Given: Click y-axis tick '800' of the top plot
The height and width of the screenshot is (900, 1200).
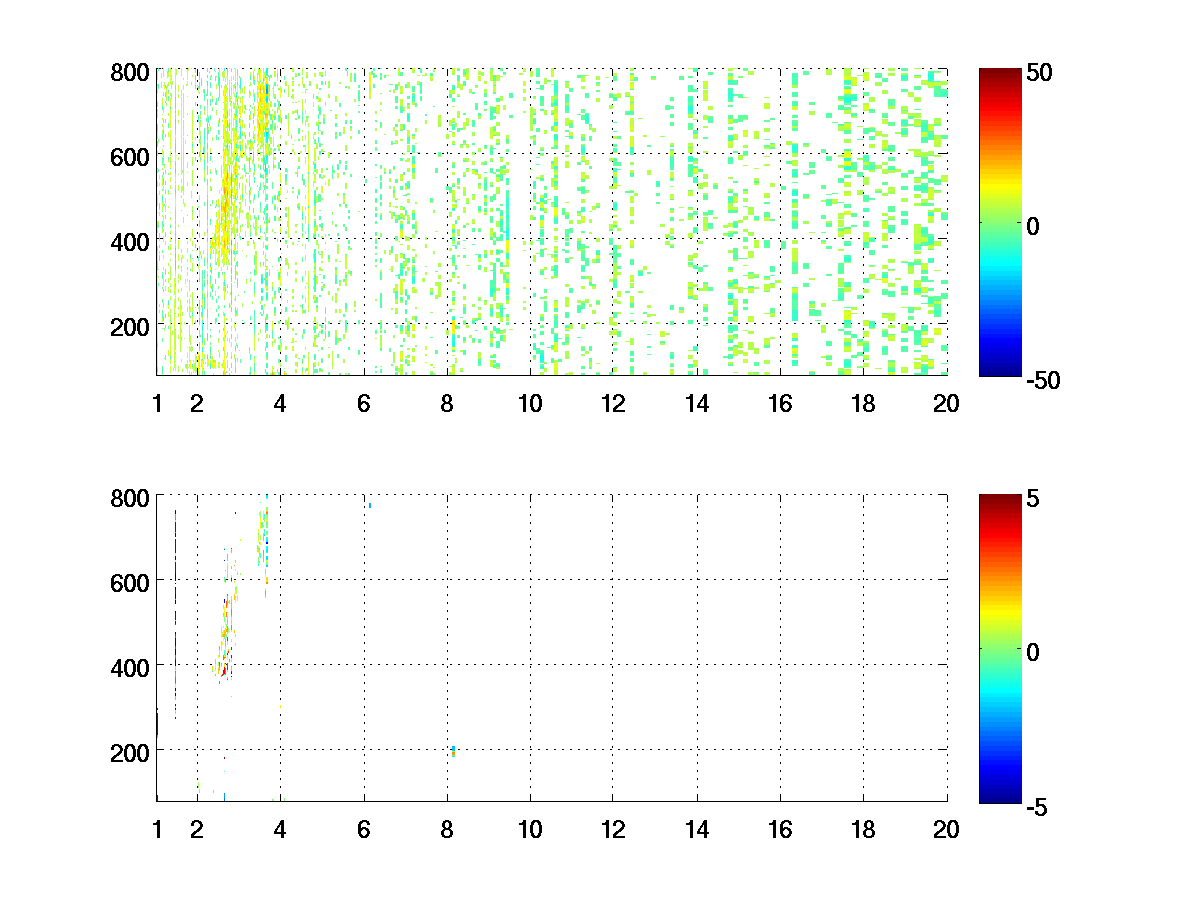Looking at the screenshot, I should point(130,72).
